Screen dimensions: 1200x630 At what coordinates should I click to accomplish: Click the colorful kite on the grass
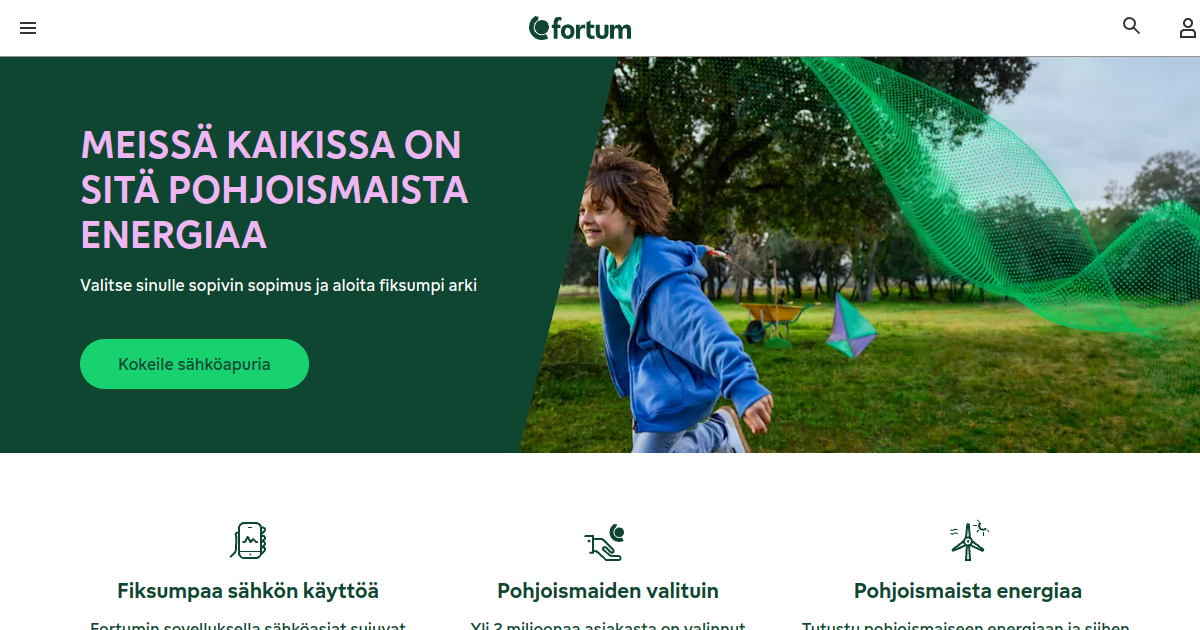(851, 326)
